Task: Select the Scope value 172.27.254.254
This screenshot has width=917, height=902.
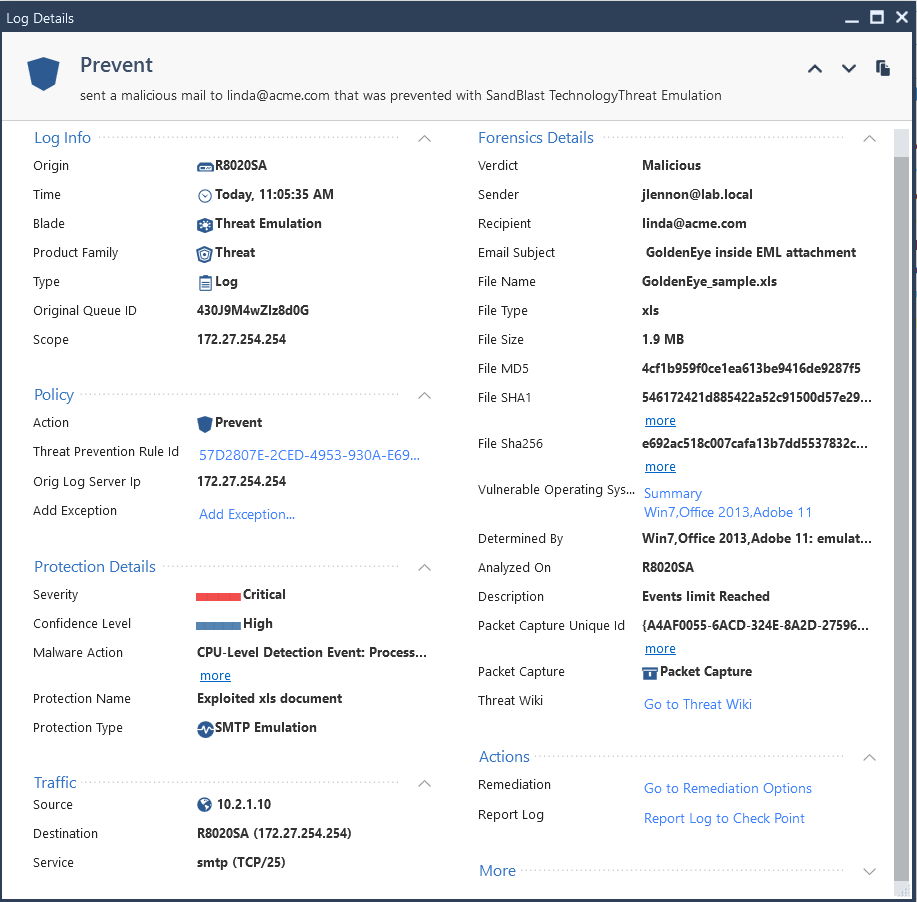Action: coord(242,340)
